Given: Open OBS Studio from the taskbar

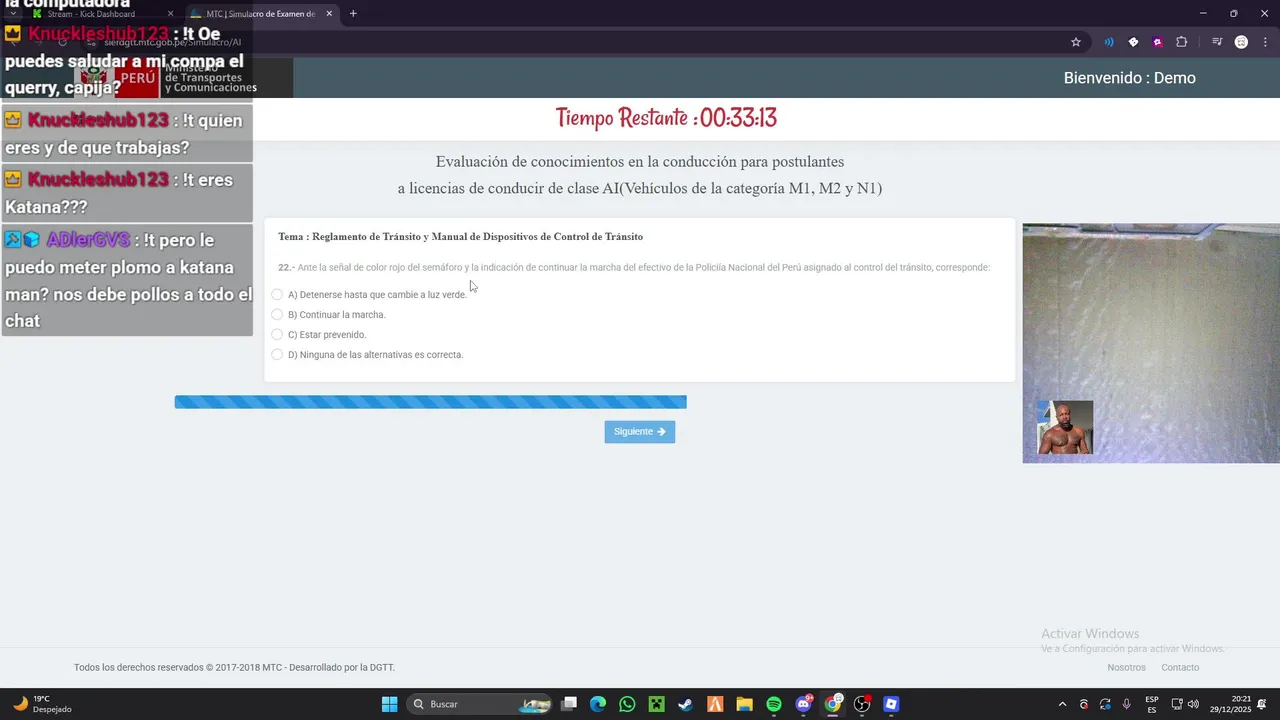Looking at the screenshot, I should coord(862,704).
